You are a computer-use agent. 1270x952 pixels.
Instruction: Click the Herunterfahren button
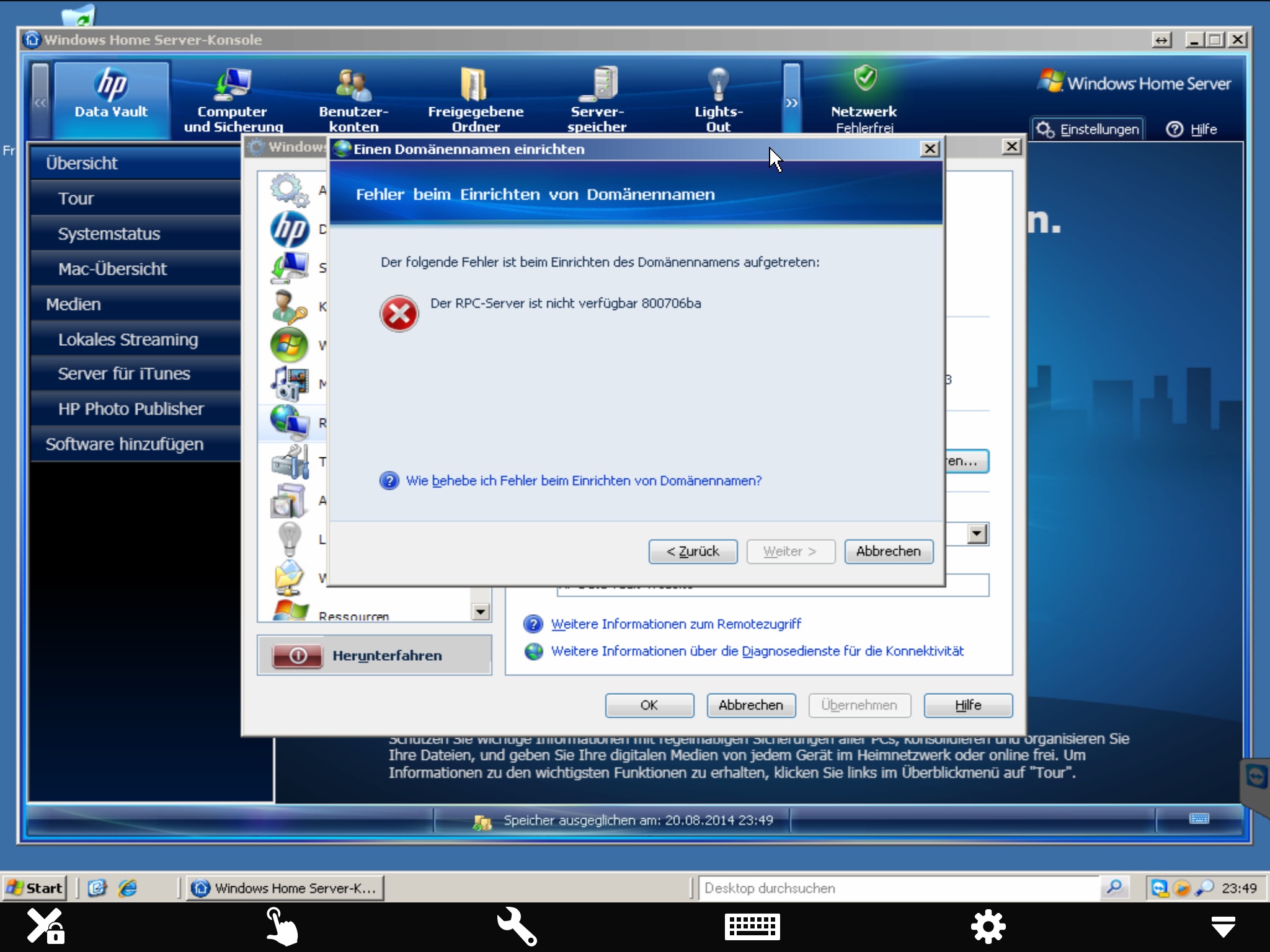pos(375,655)
